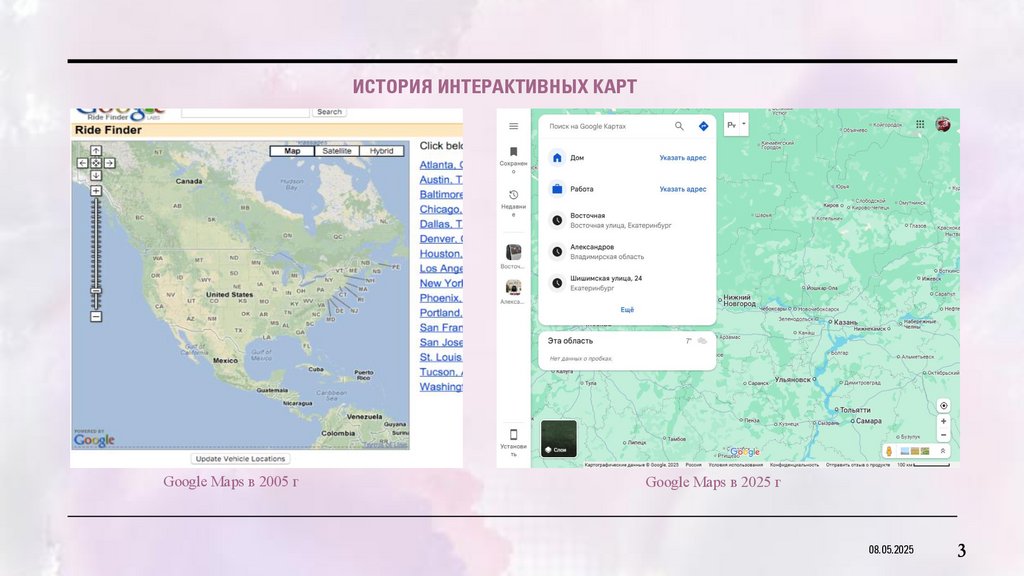This screenshot has height=576, width=1024.
Task: Pan left arrow on 2005 map
Action: coord(82,163)
